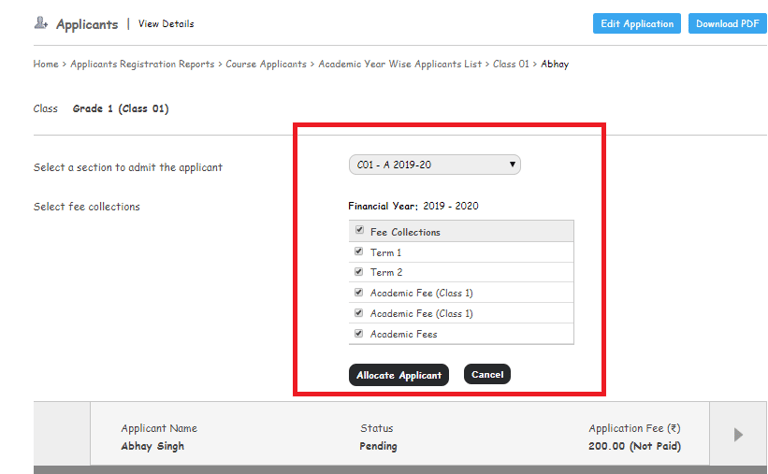
Task: Open Class 01 breadcrumb link
Action: click(x=511, y=64)
